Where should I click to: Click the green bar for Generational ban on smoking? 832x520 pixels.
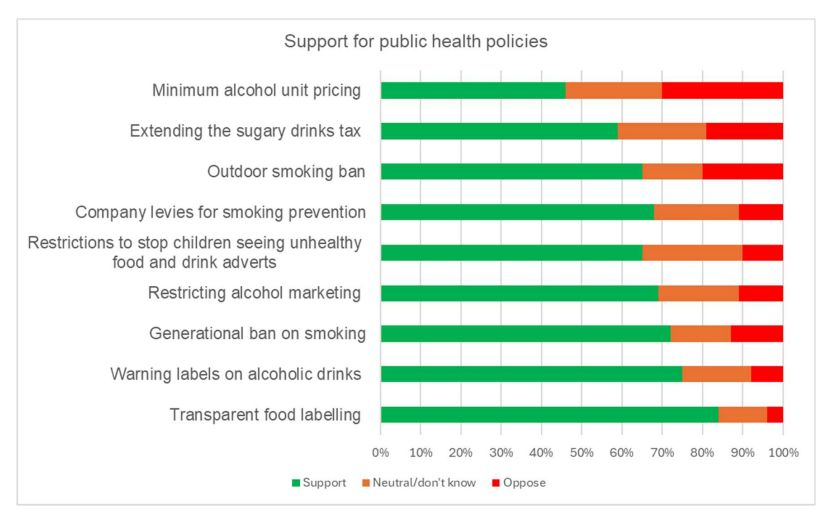click(526, 333)
